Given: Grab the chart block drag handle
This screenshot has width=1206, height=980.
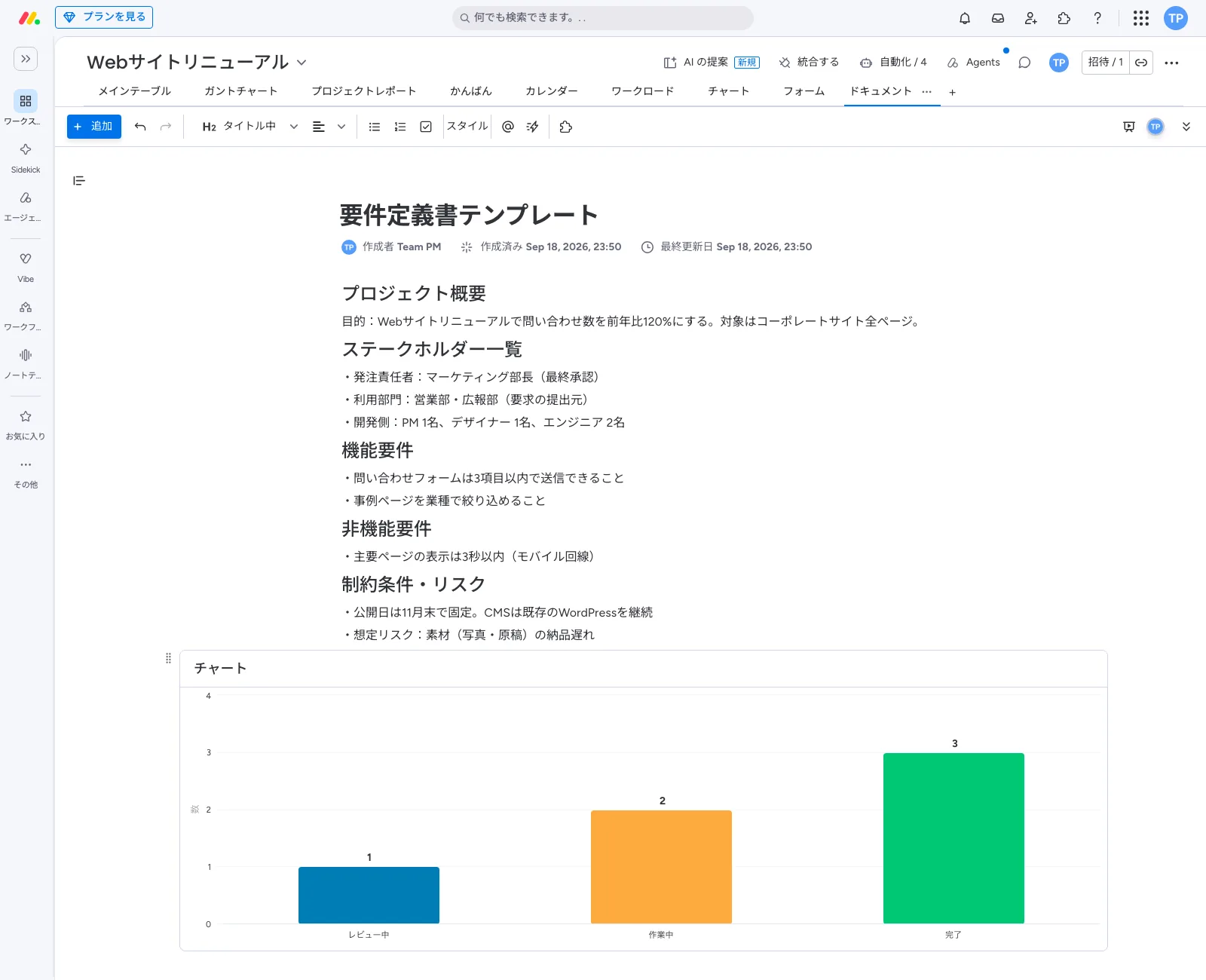Looking at the screenshot, I should (168, 658).
